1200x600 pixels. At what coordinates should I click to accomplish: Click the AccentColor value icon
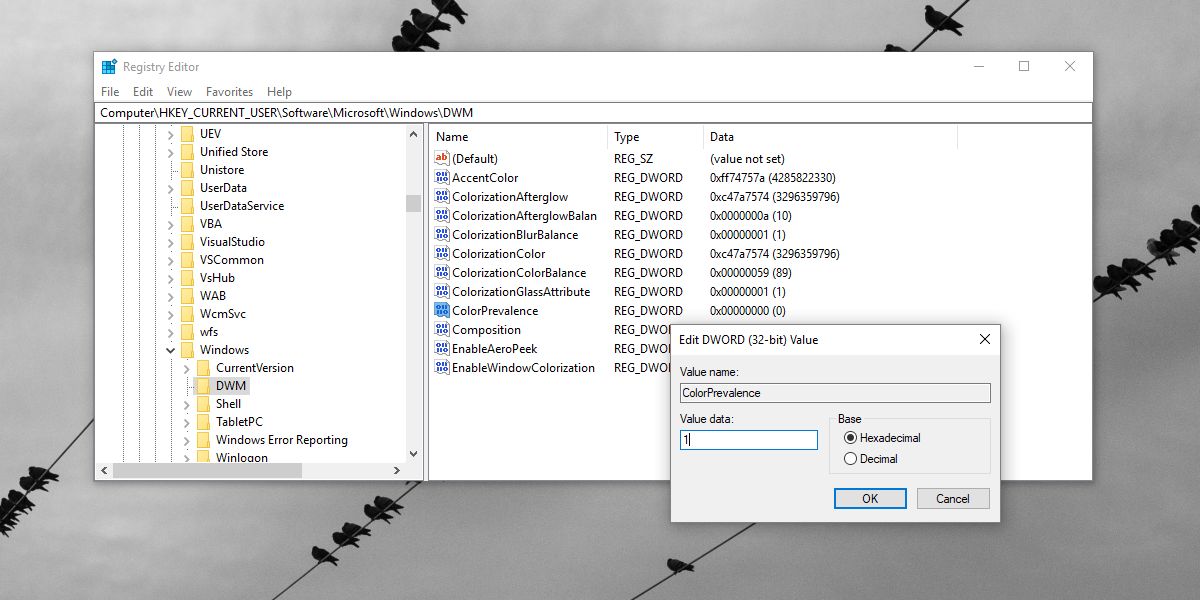tap(440, 177)
